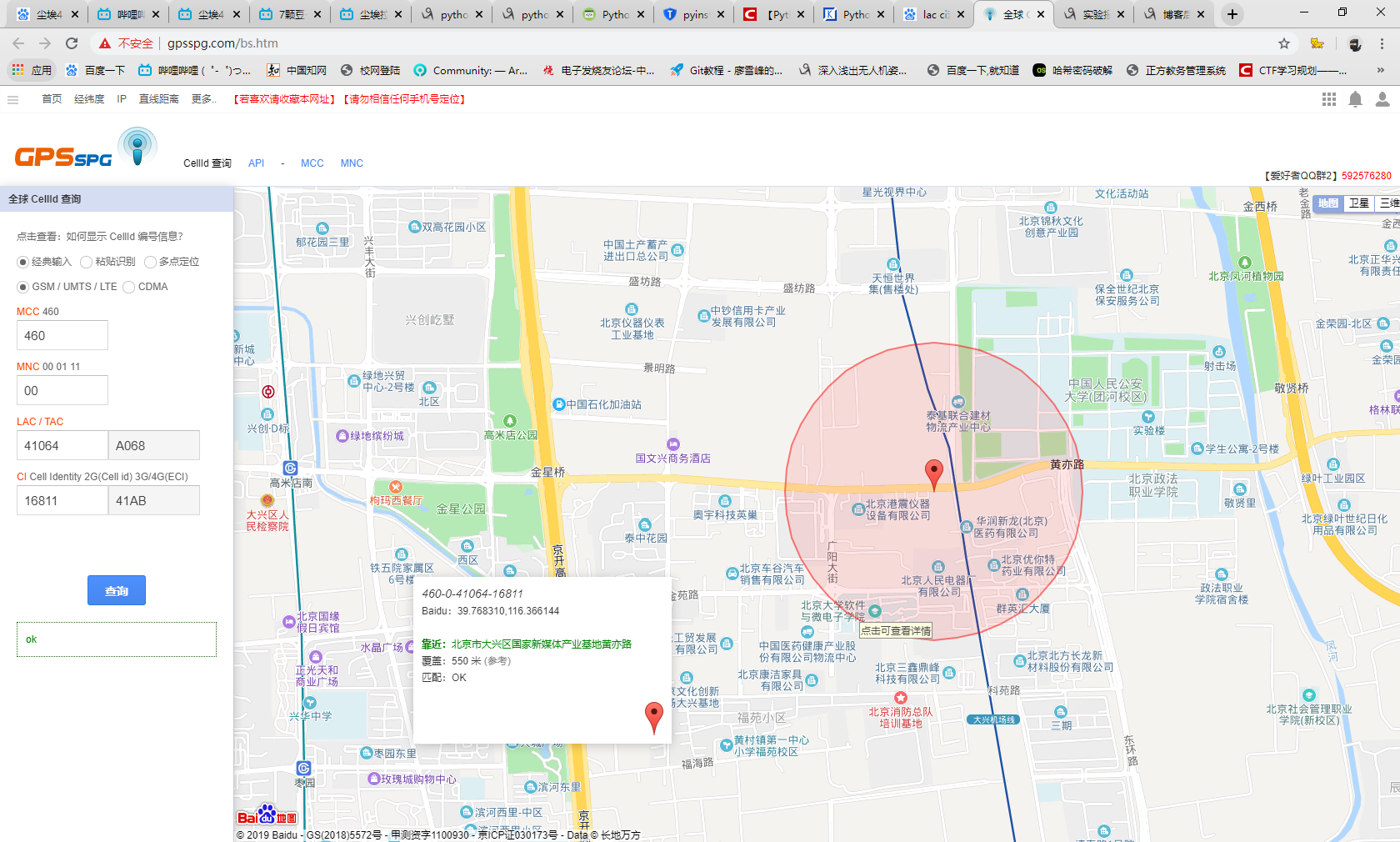The height and width of the screenshot is (842, 1400).
Task: Show more bookmarks with the chevron
Action: click(1381, 70)
